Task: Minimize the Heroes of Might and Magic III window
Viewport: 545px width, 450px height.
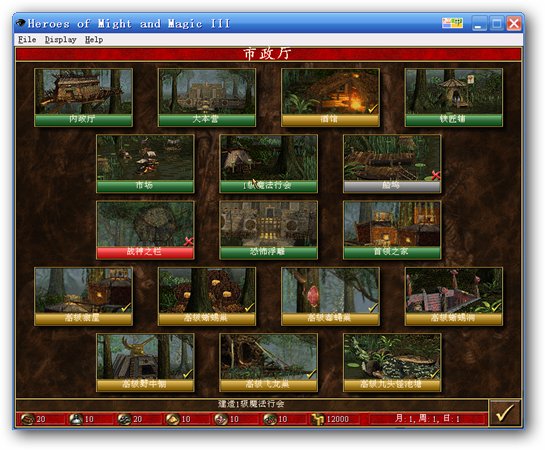Action: 479,24
